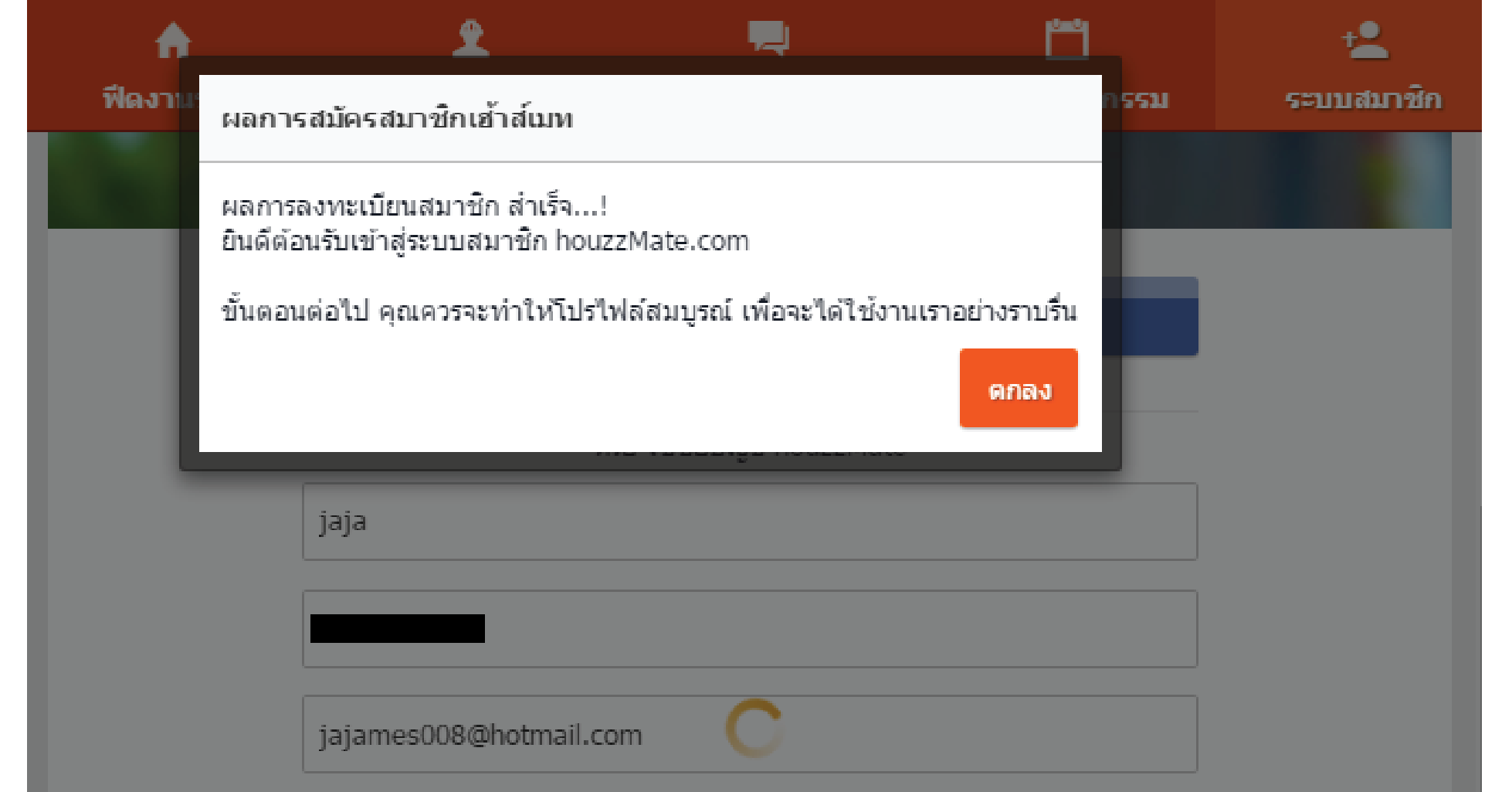Click the dialog header ผลการสมัครสมาชิกเฮ้าส์เมท
The height and width of the screenshot is (792, 1512).
[397, 118]
